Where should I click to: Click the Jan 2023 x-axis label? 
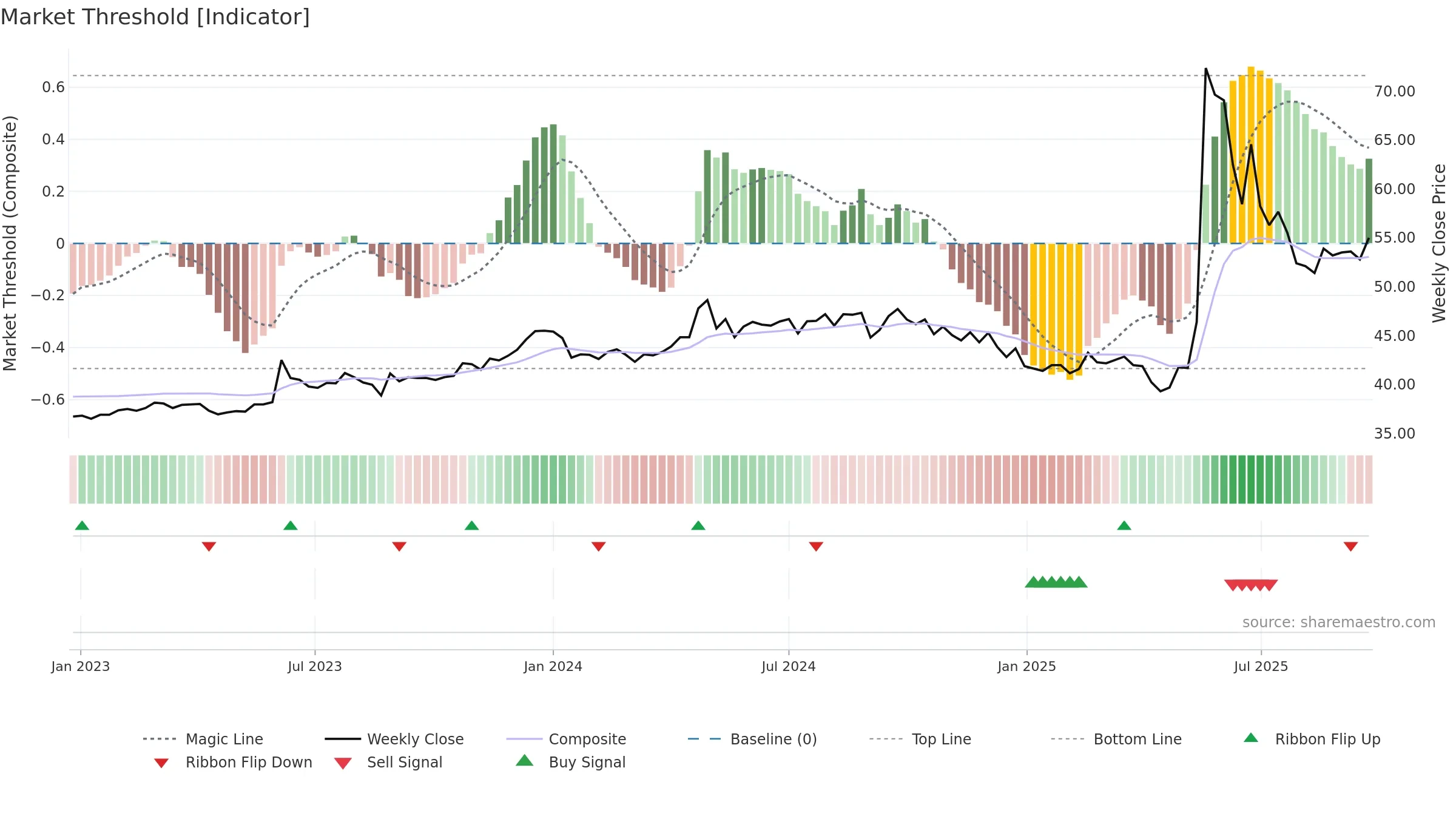[x=81, y=667]
